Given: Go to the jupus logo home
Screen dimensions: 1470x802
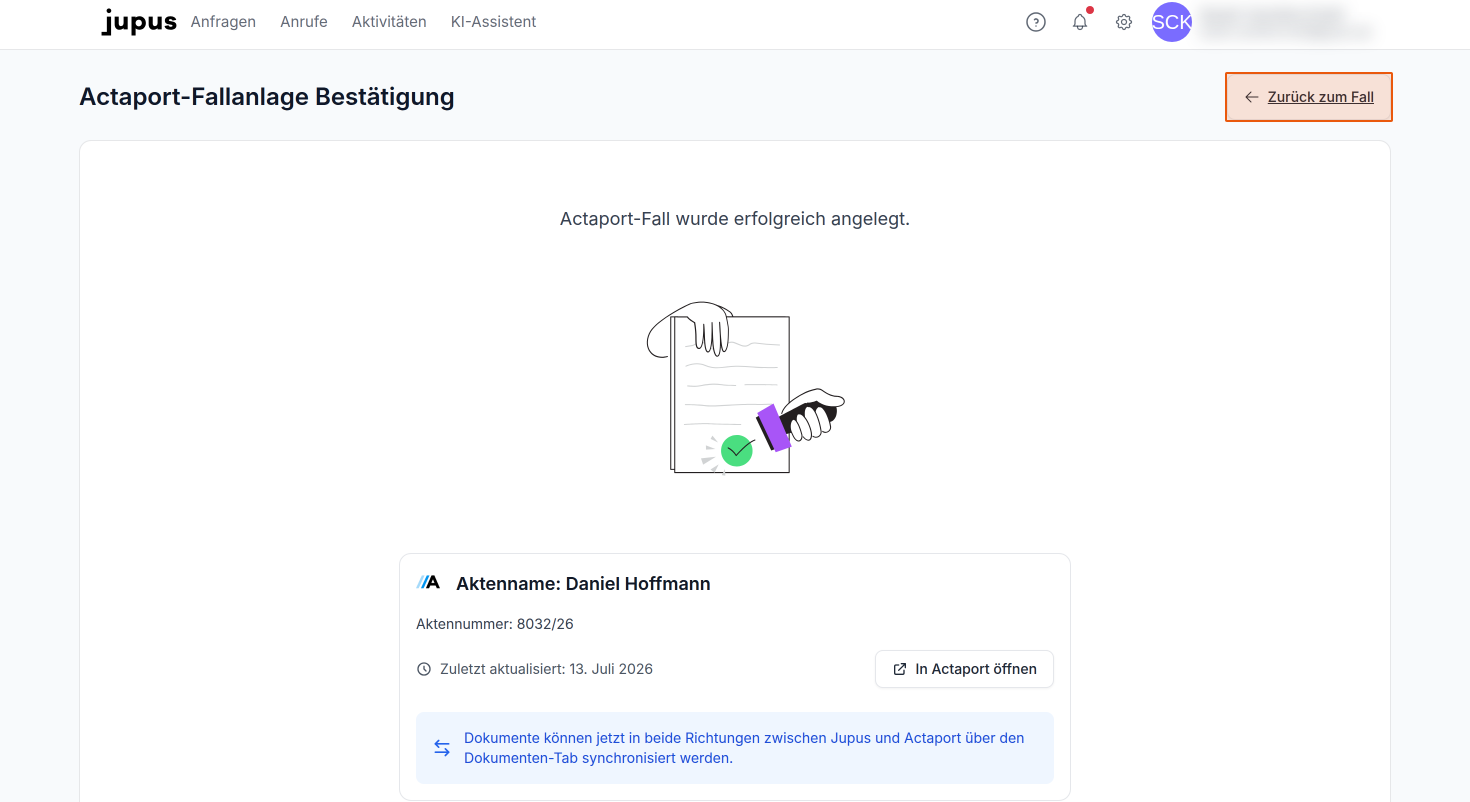Looking at the screenshot, I should click(139, 22).
